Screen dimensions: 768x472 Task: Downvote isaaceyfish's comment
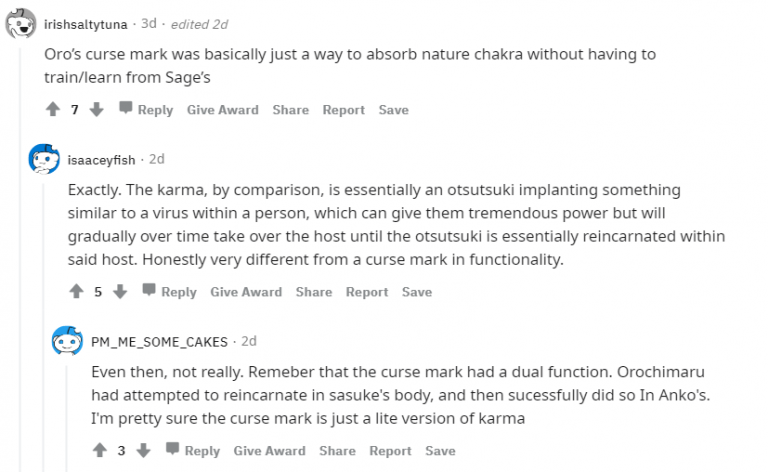point(120,292)
